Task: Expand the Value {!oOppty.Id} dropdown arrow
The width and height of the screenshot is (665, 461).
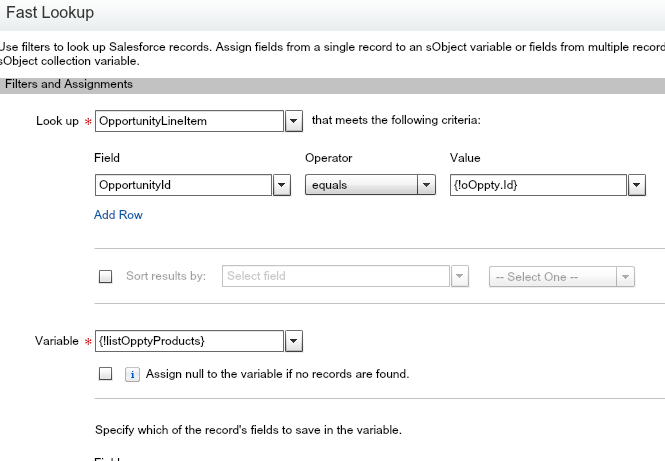Action: pyautogui.click(x=637, y=185)
